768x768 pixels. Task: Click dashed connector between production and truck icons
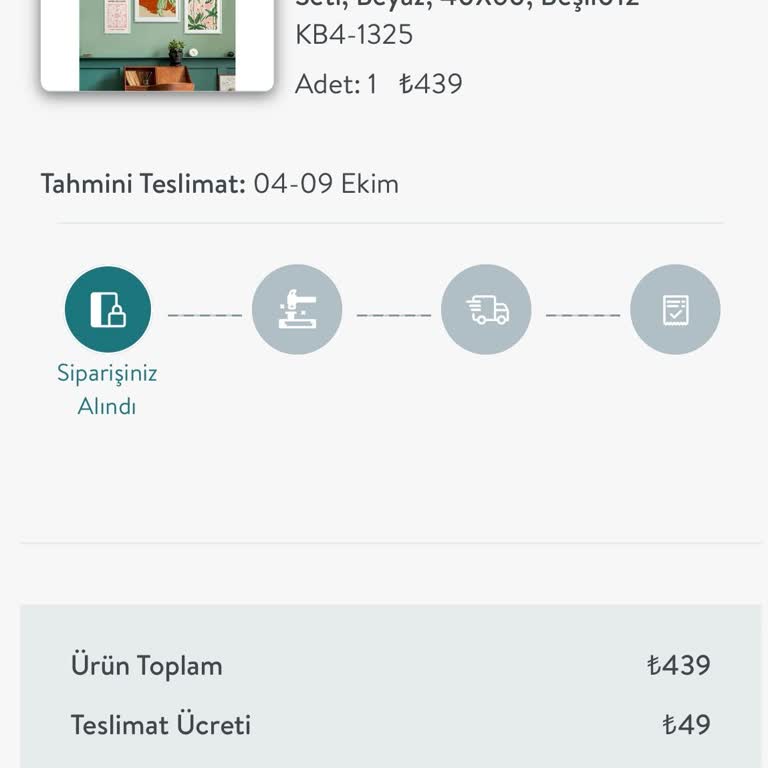point(393,315)
